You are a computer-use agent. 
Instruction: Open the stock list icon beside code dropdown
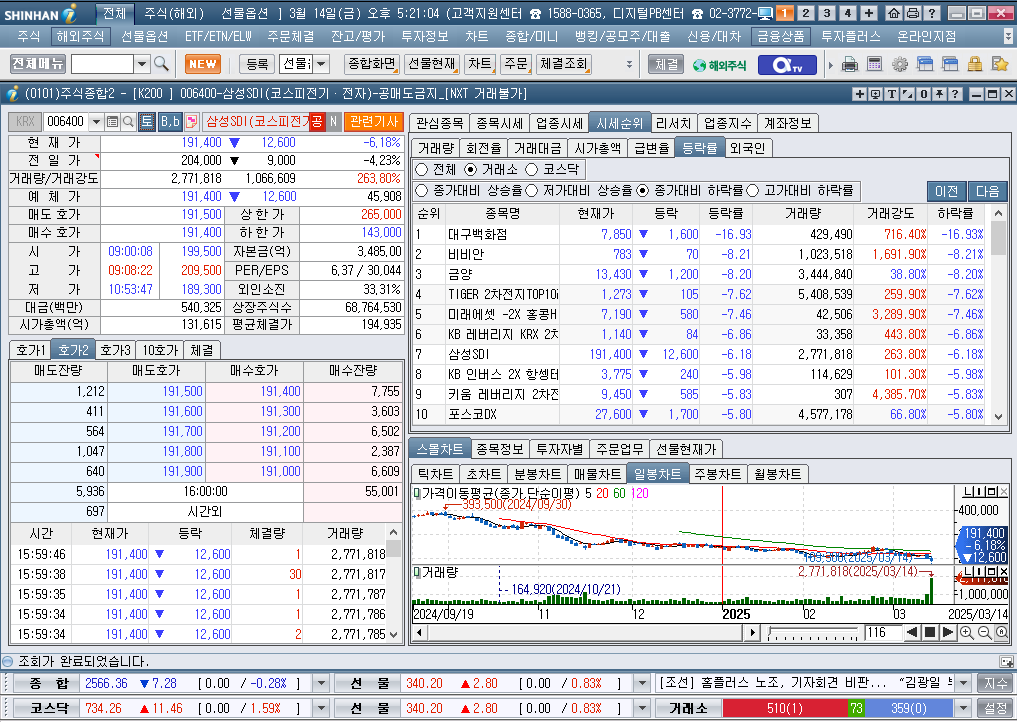(112, 121)
